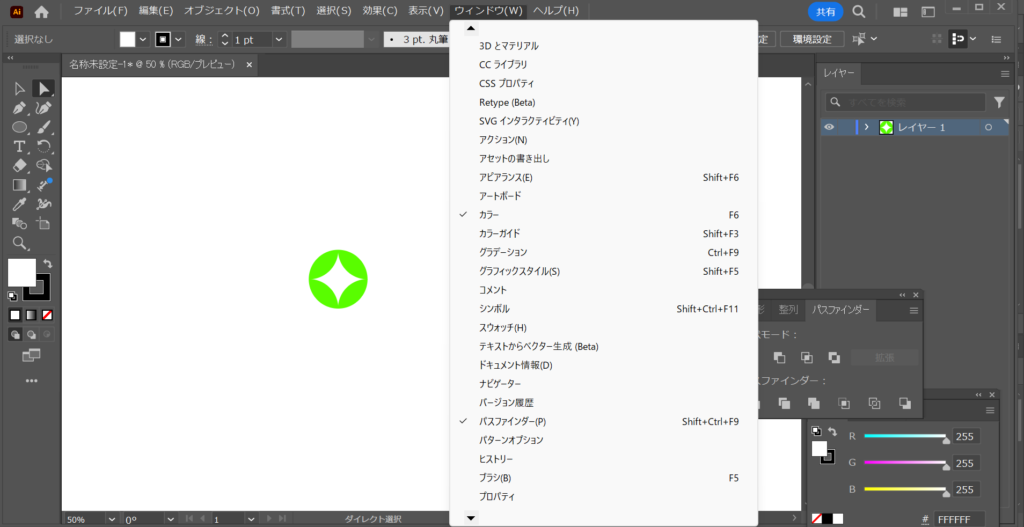
Task: Select the Direct Selection tool
Action: click(44, 89)
